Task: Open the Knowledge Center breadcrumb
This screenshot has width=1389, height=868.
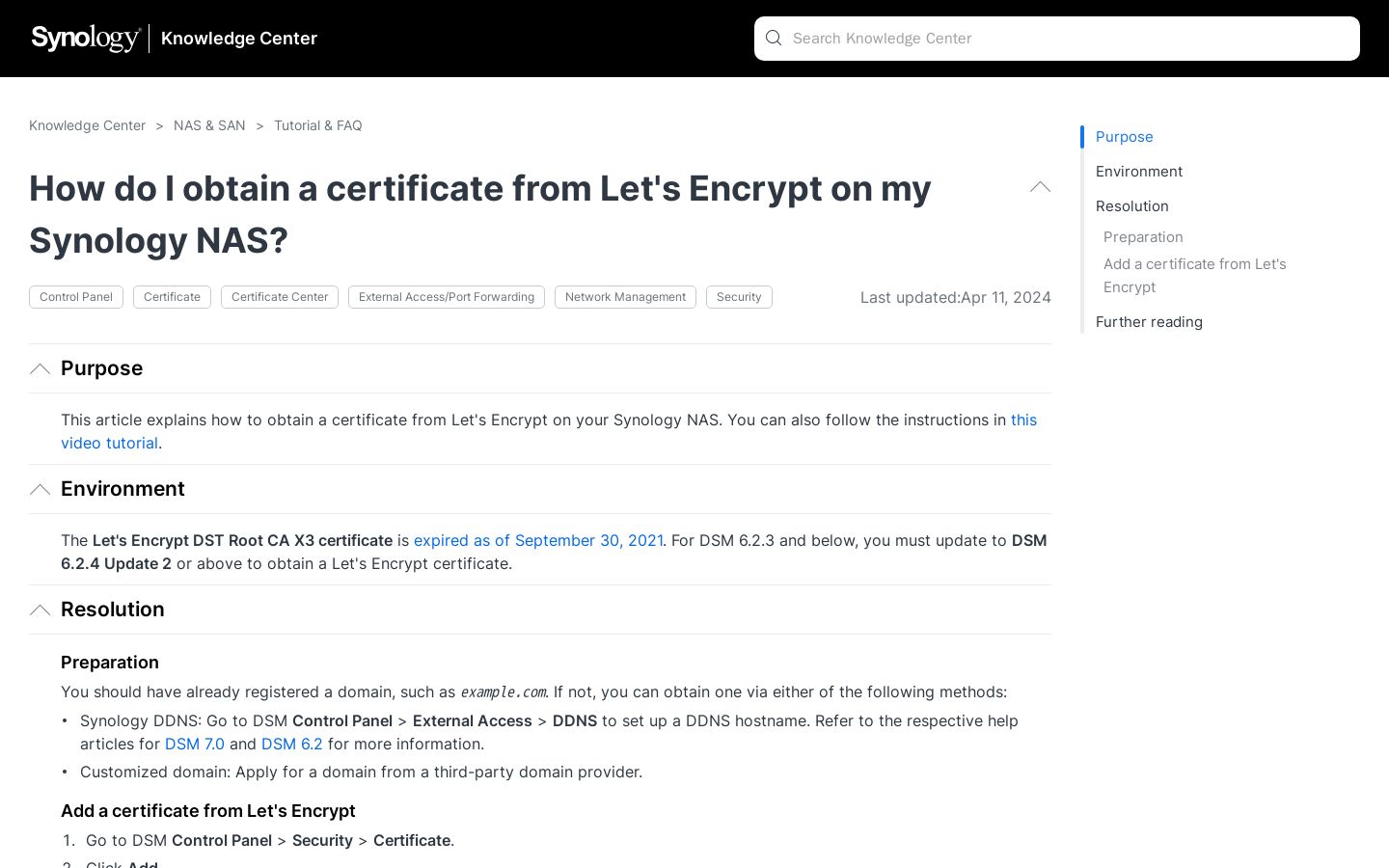Action: (87, 125)
